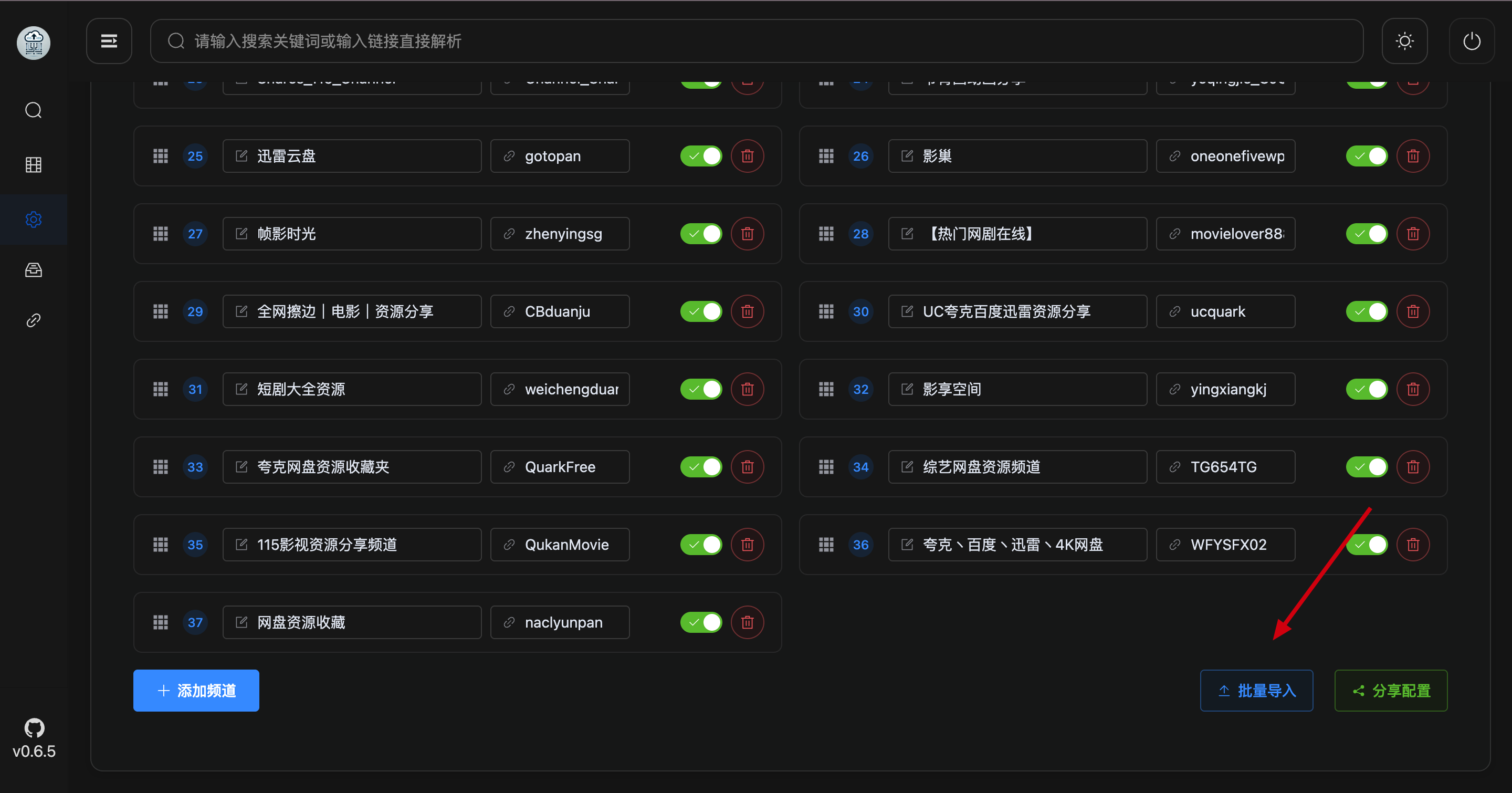
Task: Delete channel 37 网盘资源收藏
Action: 747,622
